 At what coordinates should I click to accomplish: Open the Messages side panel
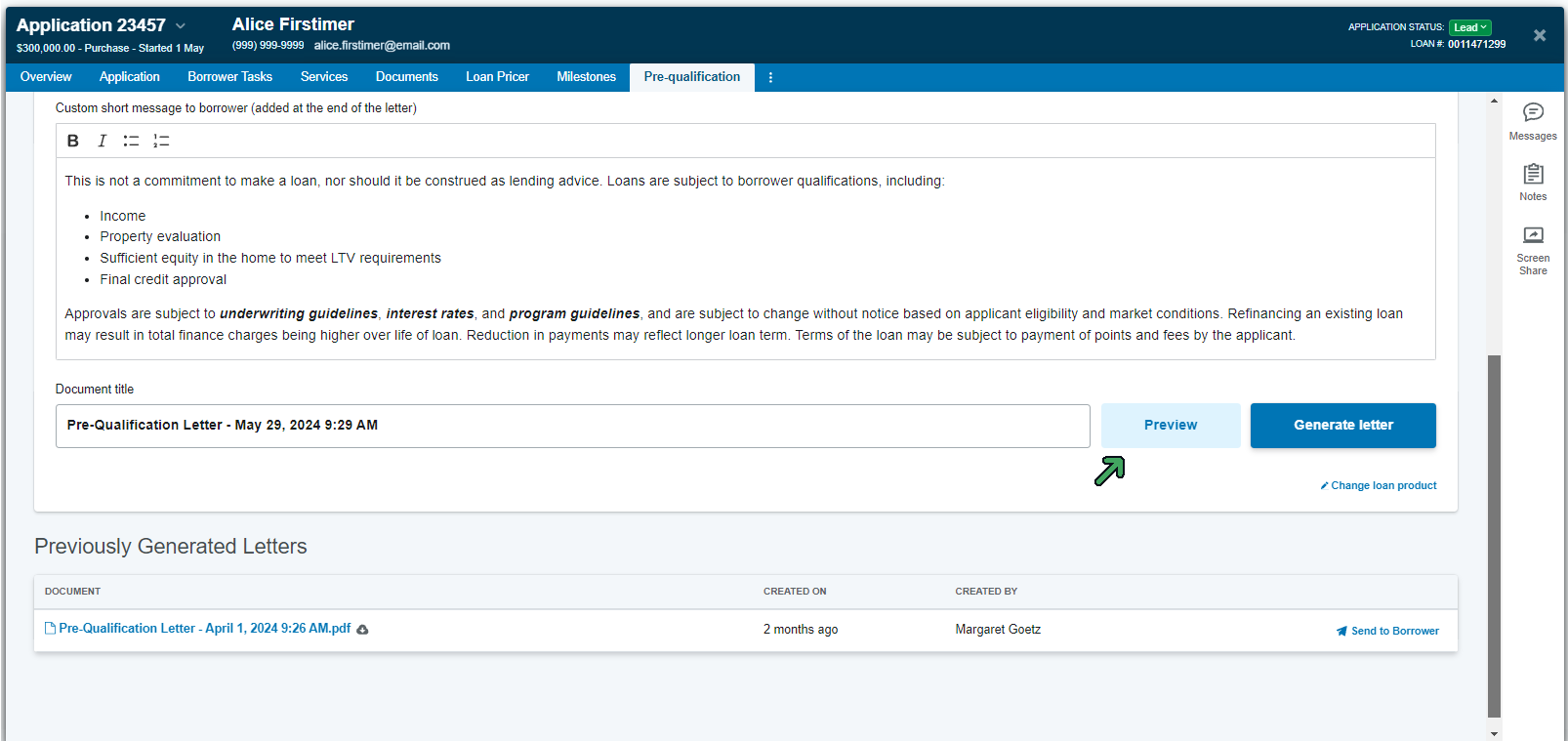tap(1533, 121)
